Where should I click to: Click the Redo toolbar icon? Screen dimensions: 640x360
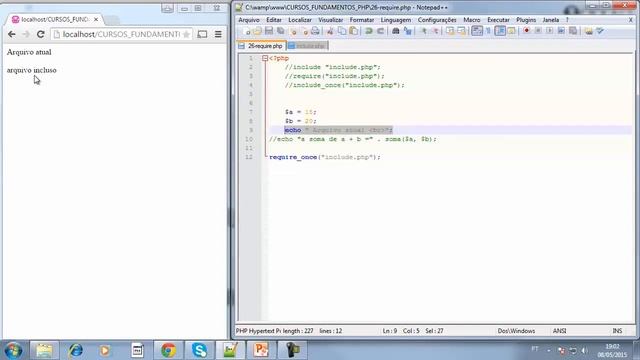coord(380,31)
